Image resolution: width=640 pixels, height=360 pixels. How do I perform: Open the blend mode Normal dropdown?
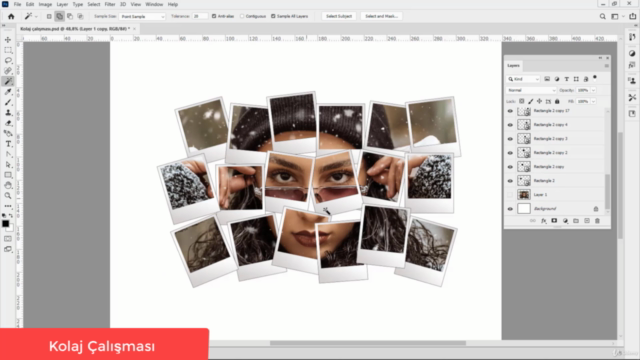point(531,90)
